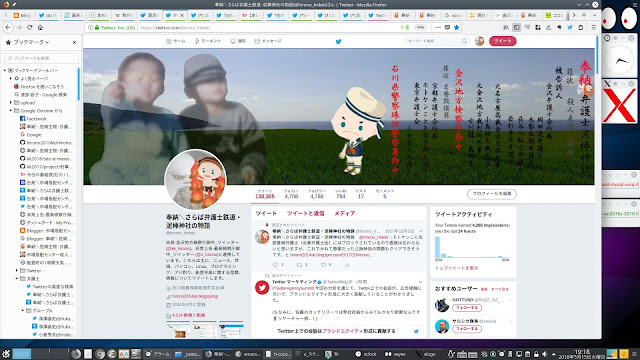Follow GOTTUSO suggested user

point(467,308)
